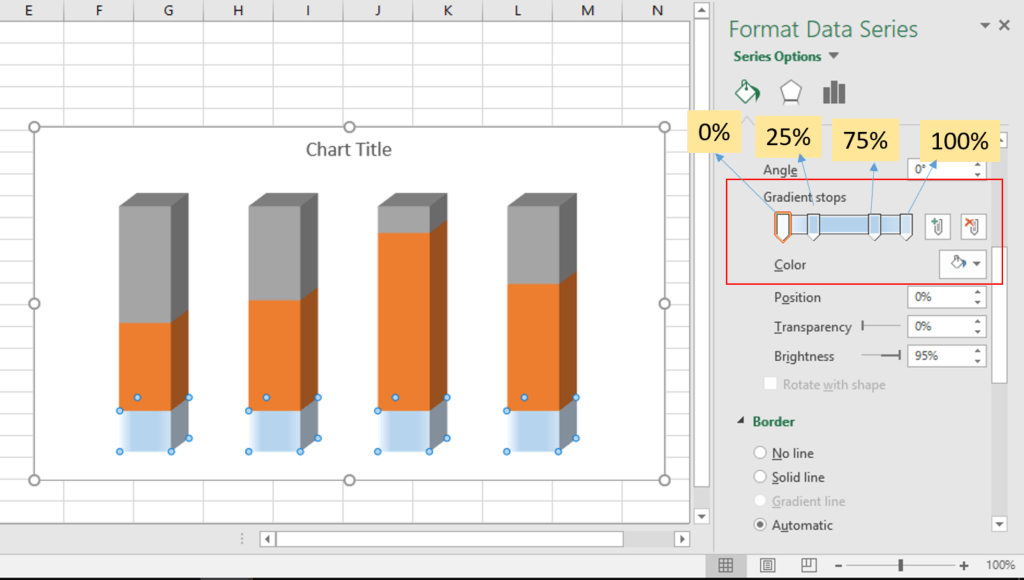Select the Automatic border option
The image size is (1024, 580).
pyautogui.click(x=760, y=525)
